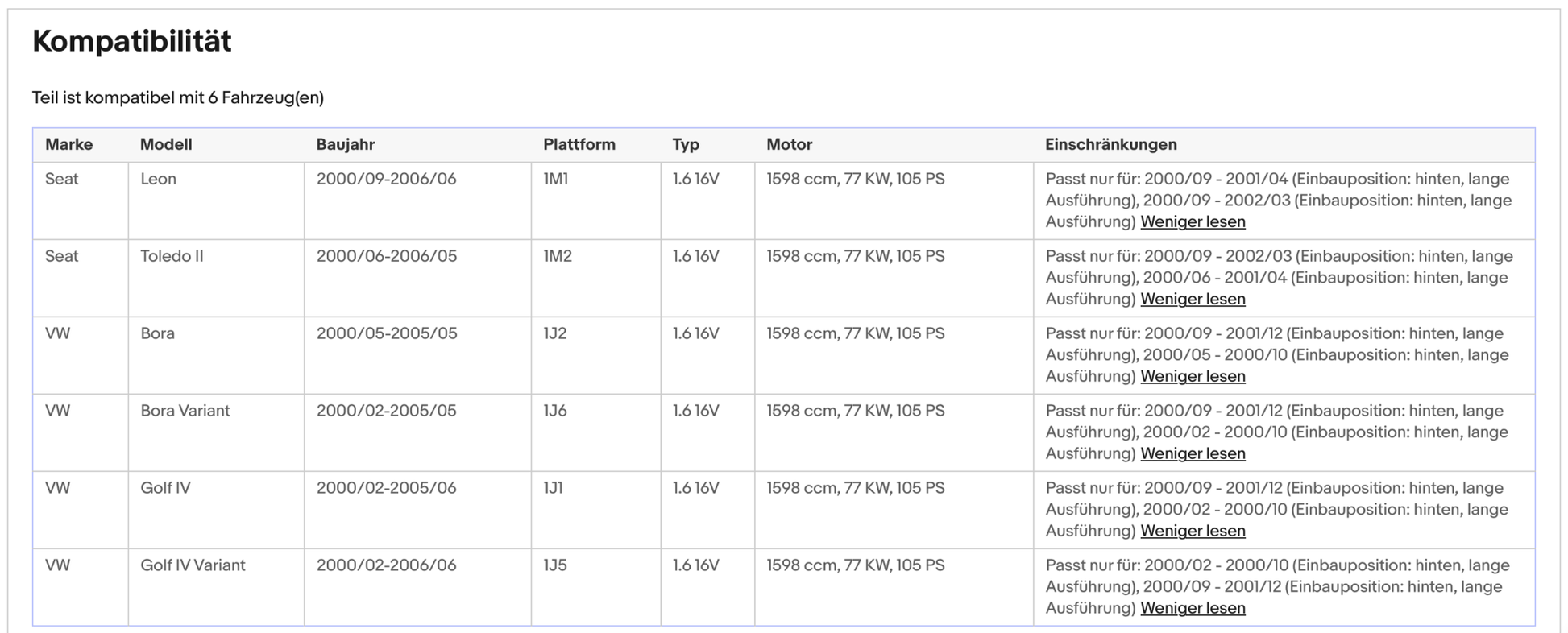
Task: Click the Kompatibilität heading
Action: [132, 41]
